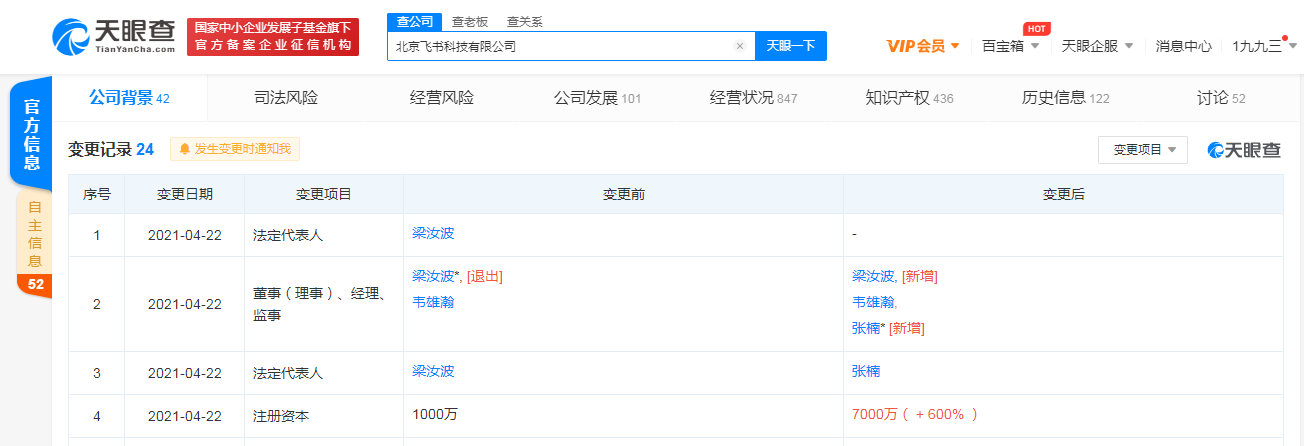Viewport: 1304px width, 446px height.
Task: Click the company name search input field
Action: pos(560,46)
